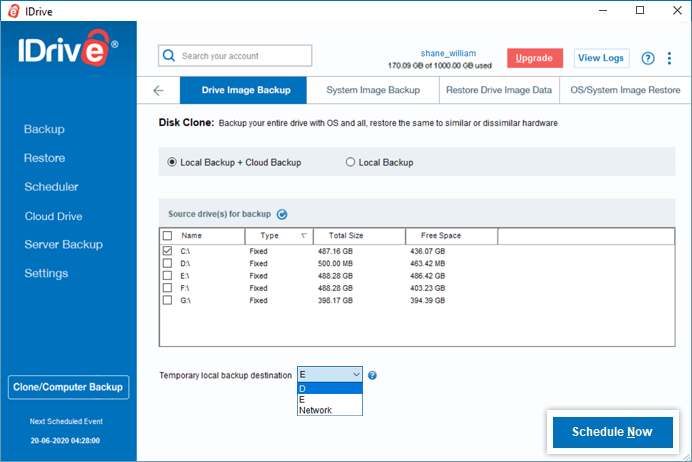The width and height of the screenshot is (692, 462).
Task: Click the 487.16 GB total size cell
Action: pos(335,251)
